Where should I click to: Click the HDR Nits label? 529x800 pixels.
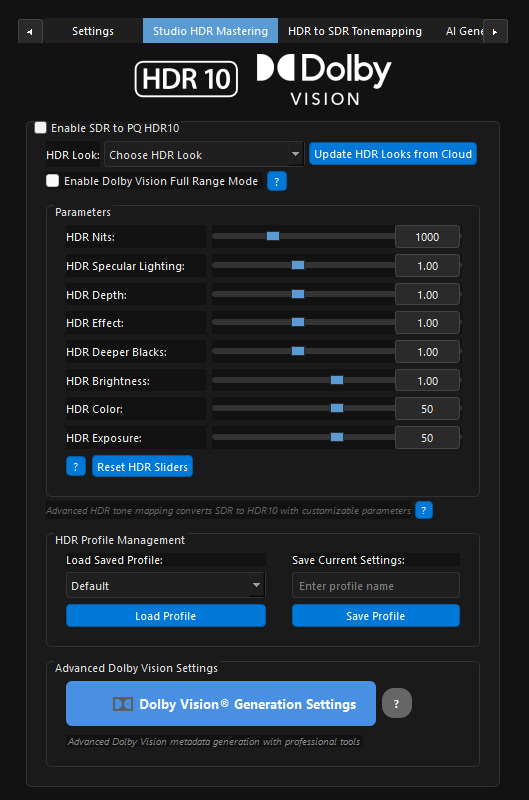point(90,237)
